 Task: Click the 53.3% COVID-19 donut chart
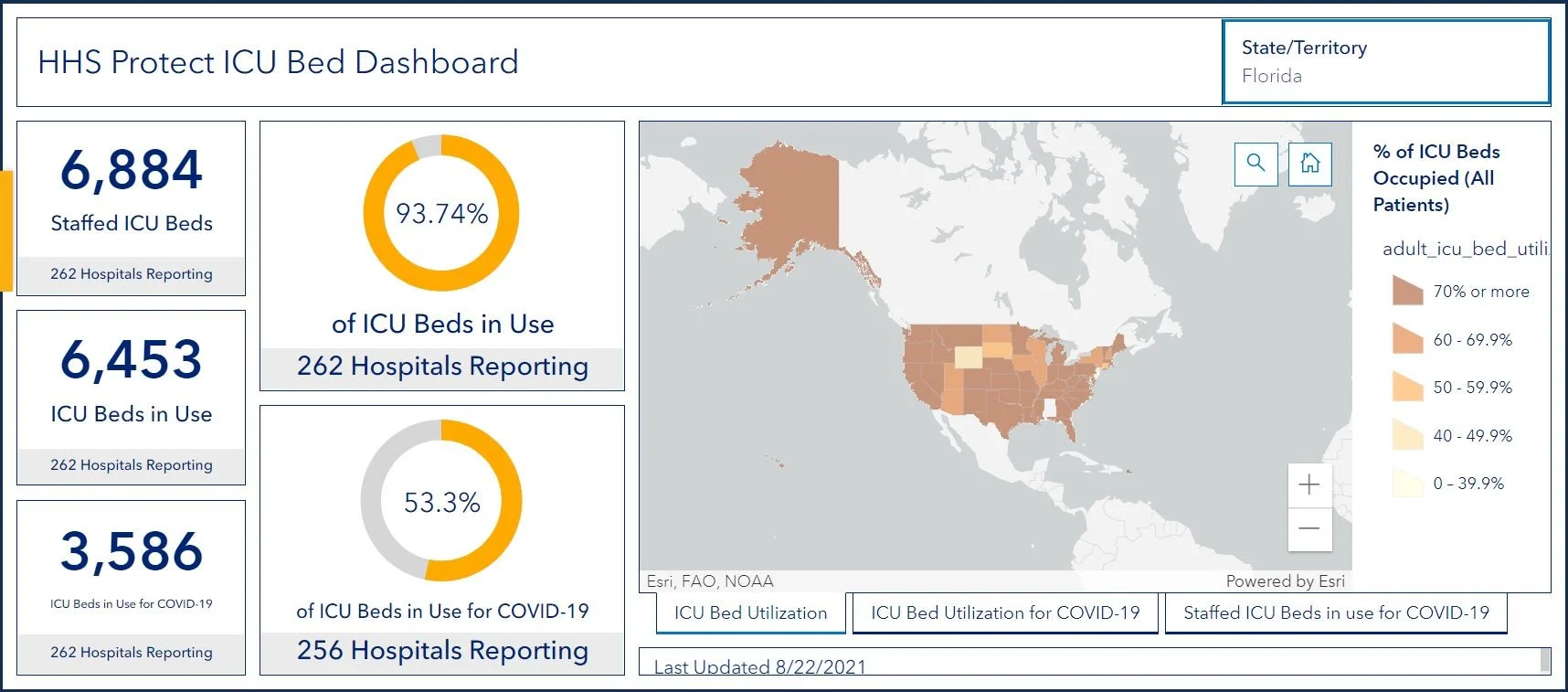[441, 501]
